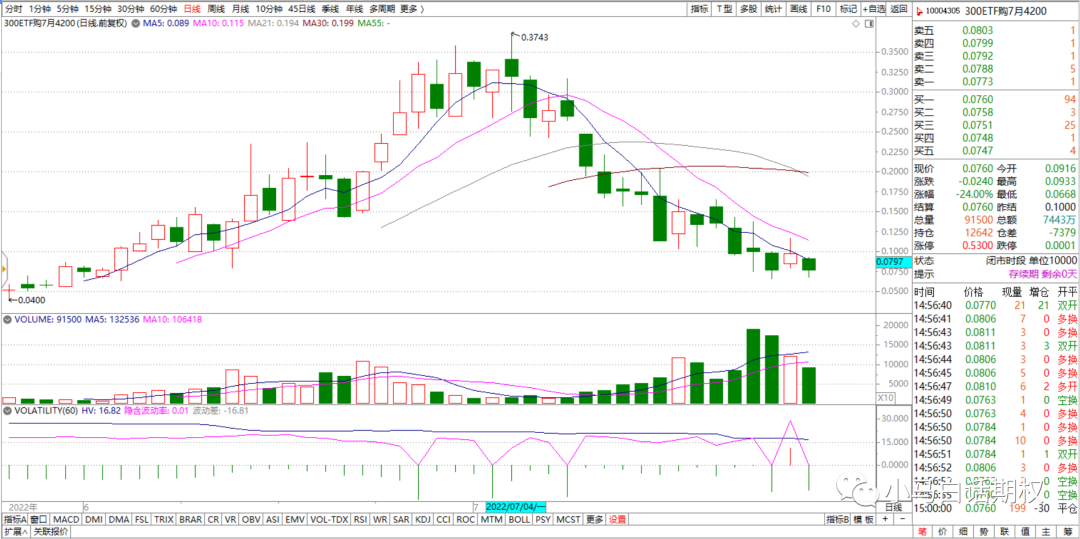1080x539 pixels.
Task: Click the 返回 button
Action: point(899,9)
